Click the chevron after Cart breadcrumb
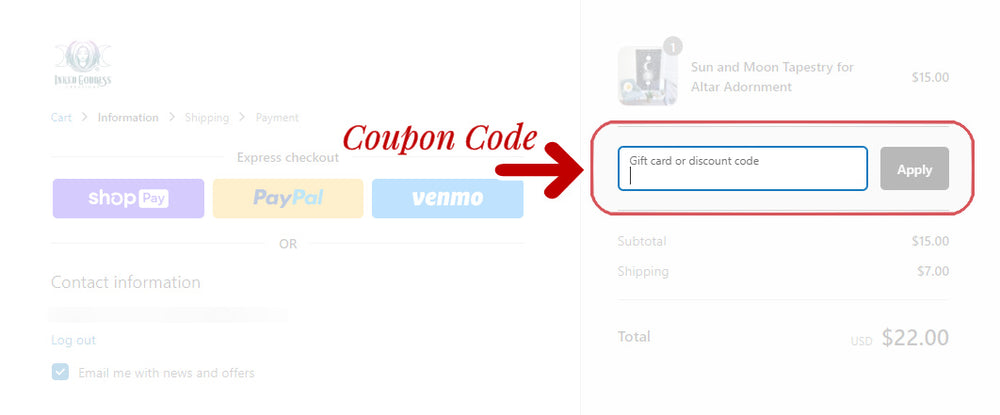This screenshot has height=415, width=1000. click(x=85, y=117)
